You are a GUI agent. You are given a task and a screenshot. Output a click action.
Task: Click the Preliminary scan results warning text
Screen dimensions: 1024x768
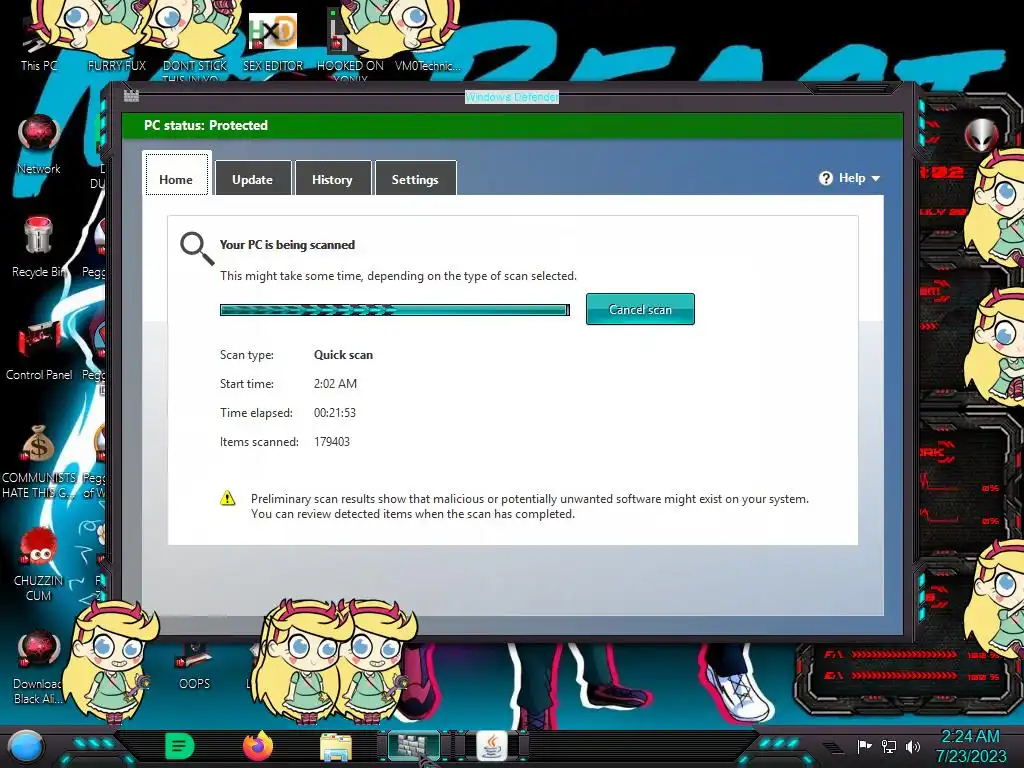point(530,506)
